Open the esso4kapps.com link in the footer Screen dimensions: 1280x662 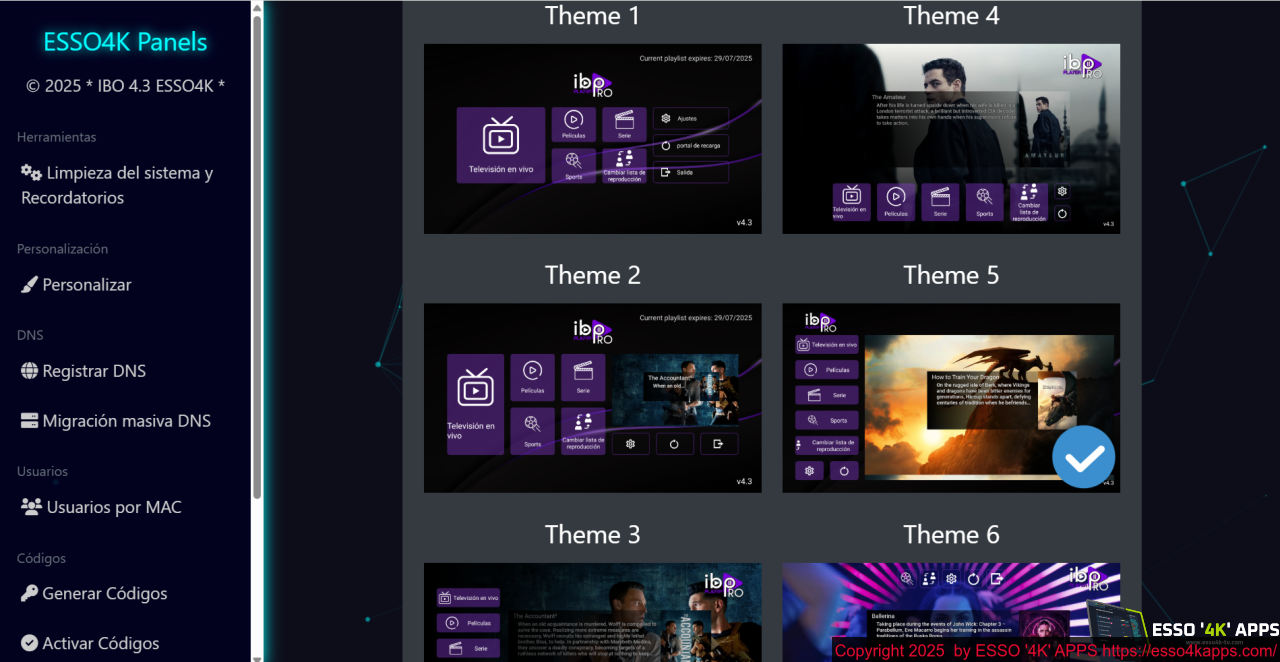(1189, 651)
